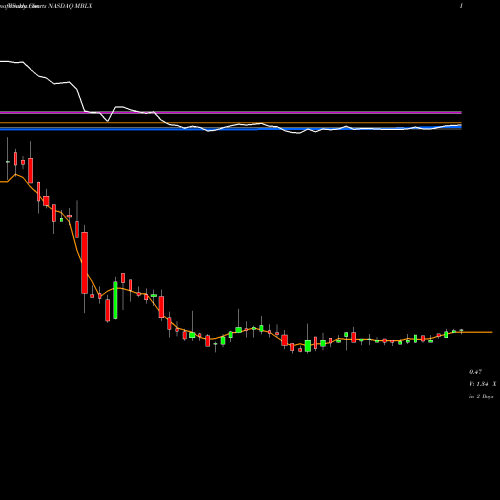Click the thick blue horizontal band
This screenshot has width=500, height=500.
click(231, 128)
